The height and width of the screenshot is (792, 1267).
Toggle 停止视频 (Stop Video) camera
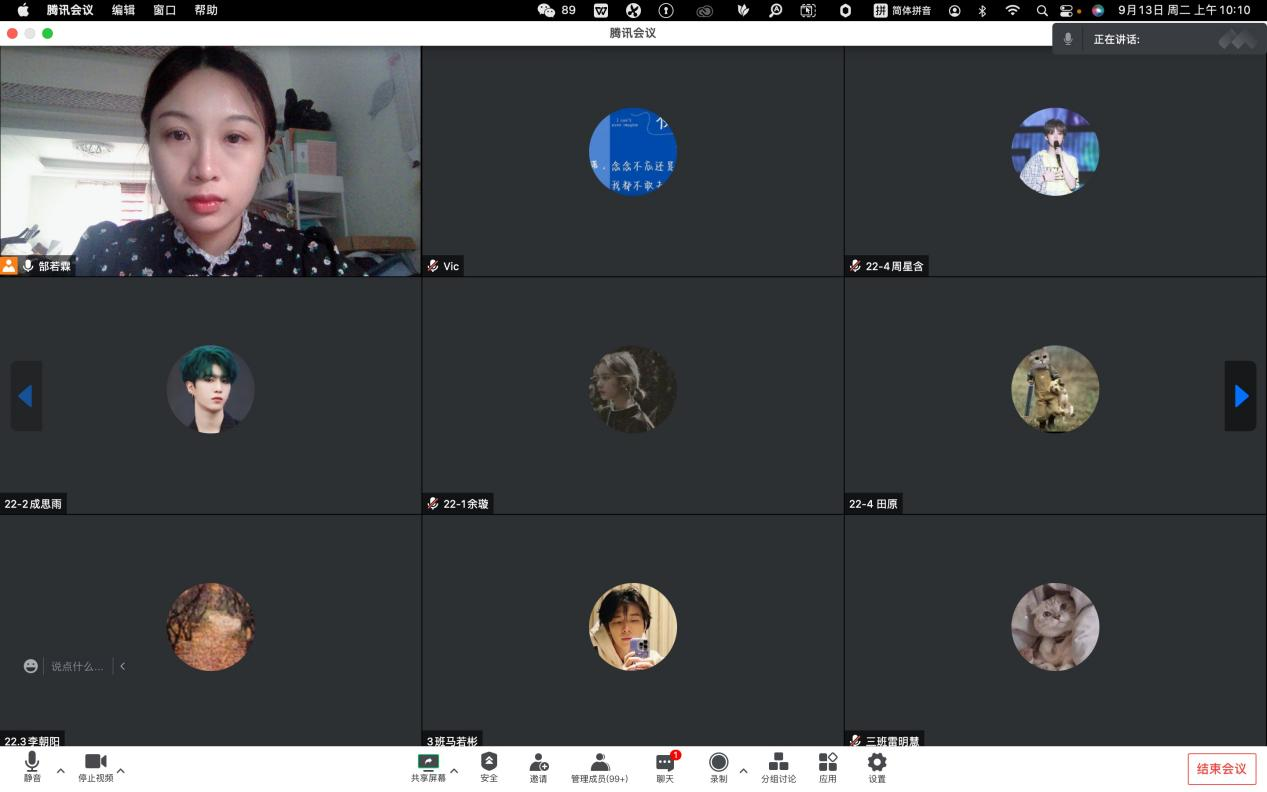pos(95,763)
